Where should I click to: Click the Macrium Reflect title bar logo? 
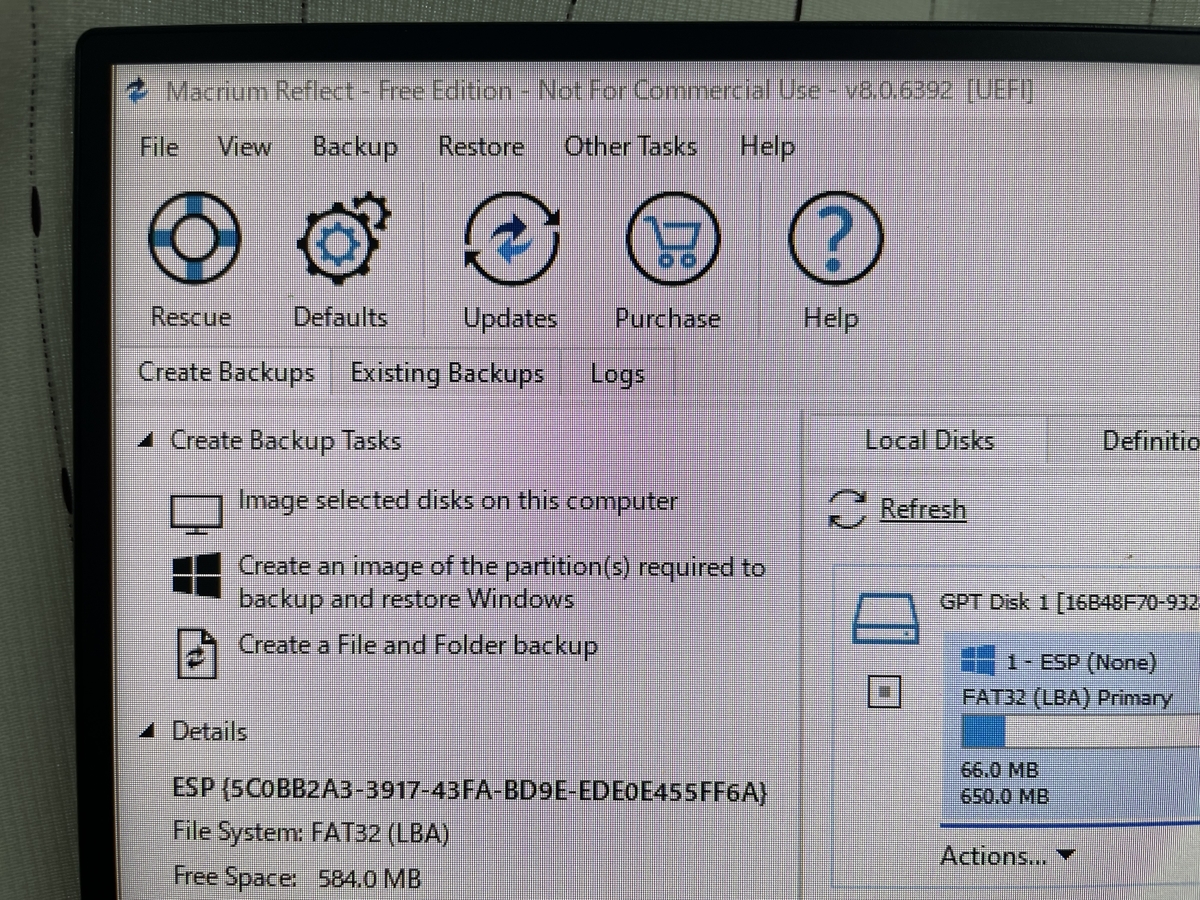pyautogui.click(x=137, y=92)
